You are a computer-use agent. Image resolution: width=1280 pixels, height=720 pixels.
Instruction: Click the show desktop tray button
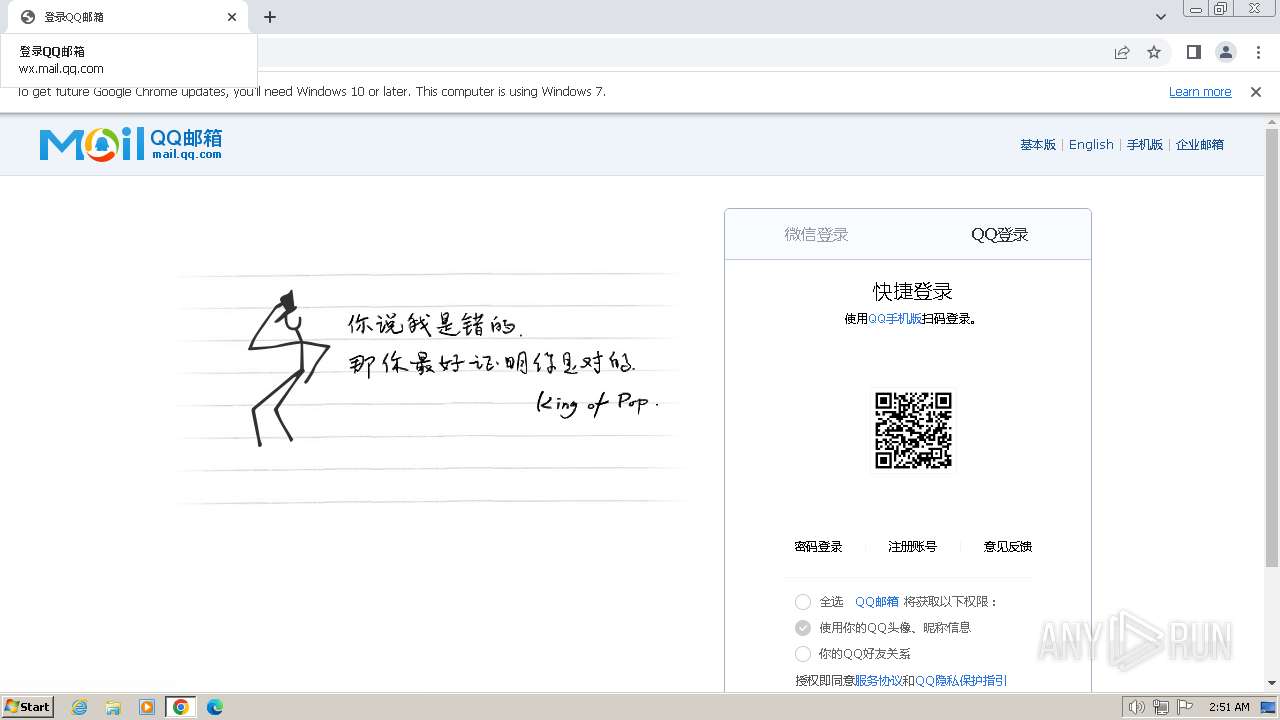click(x=1269, y=707)
